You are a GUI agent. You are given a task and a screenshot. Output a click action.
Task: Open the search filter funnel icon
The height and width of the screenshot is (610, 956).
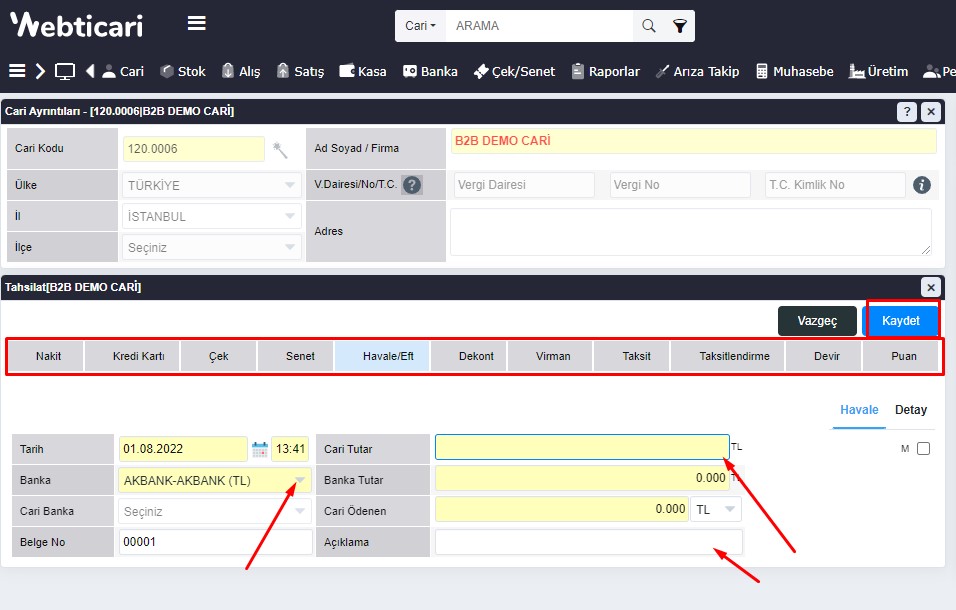680,26
